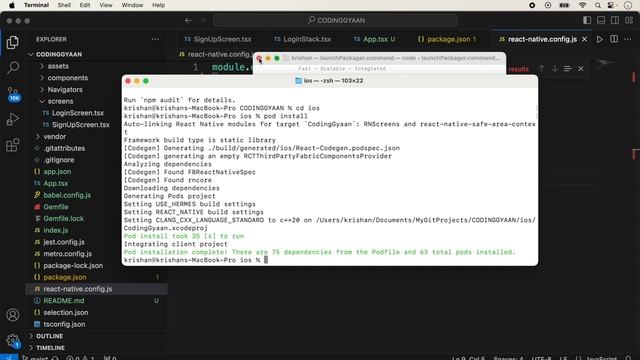The image size is (640, 360).
Task: Click the CODINGGYAAN command center search box
Action: pyautogui.click(x=336, y=20)
